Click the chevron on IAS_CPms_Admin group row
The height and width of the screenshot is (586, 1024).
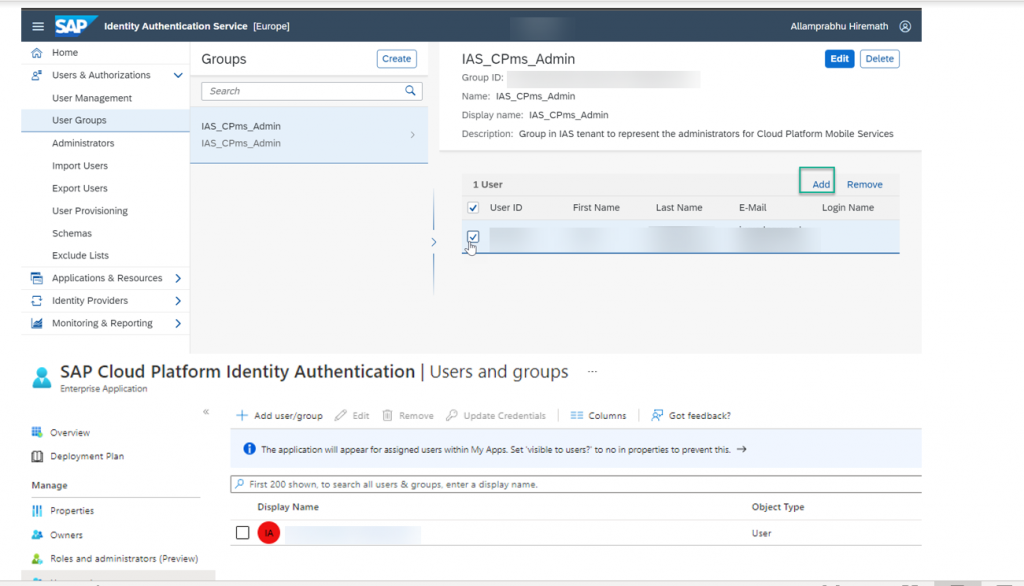coord(413,135)
